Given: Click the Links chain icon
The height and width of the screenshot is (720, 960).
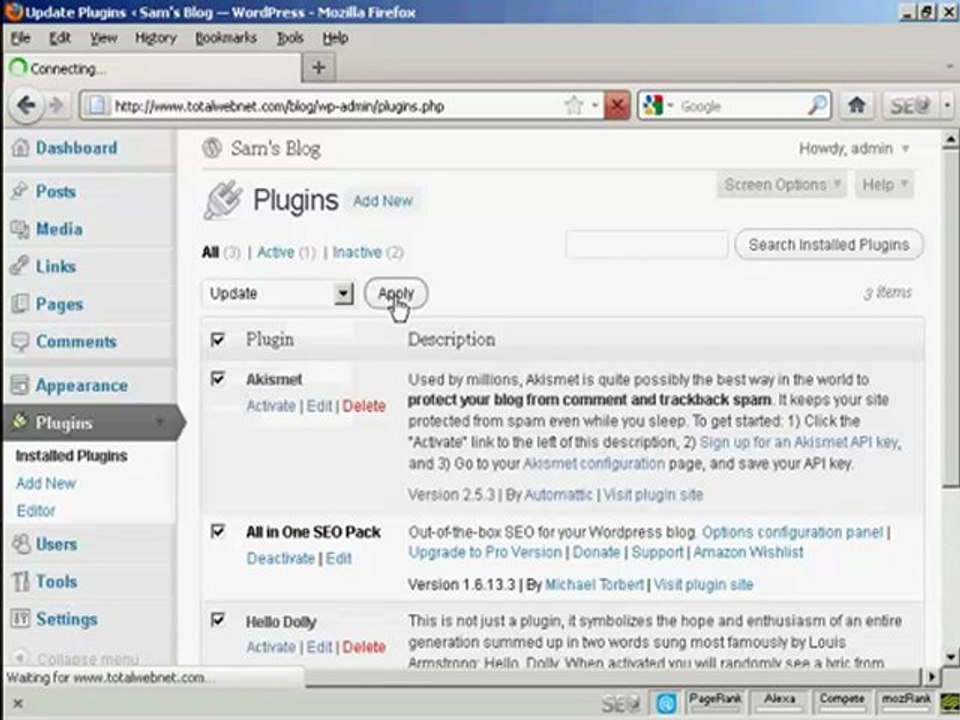Looking at the screenshot, I should click(x=20, y=266).
